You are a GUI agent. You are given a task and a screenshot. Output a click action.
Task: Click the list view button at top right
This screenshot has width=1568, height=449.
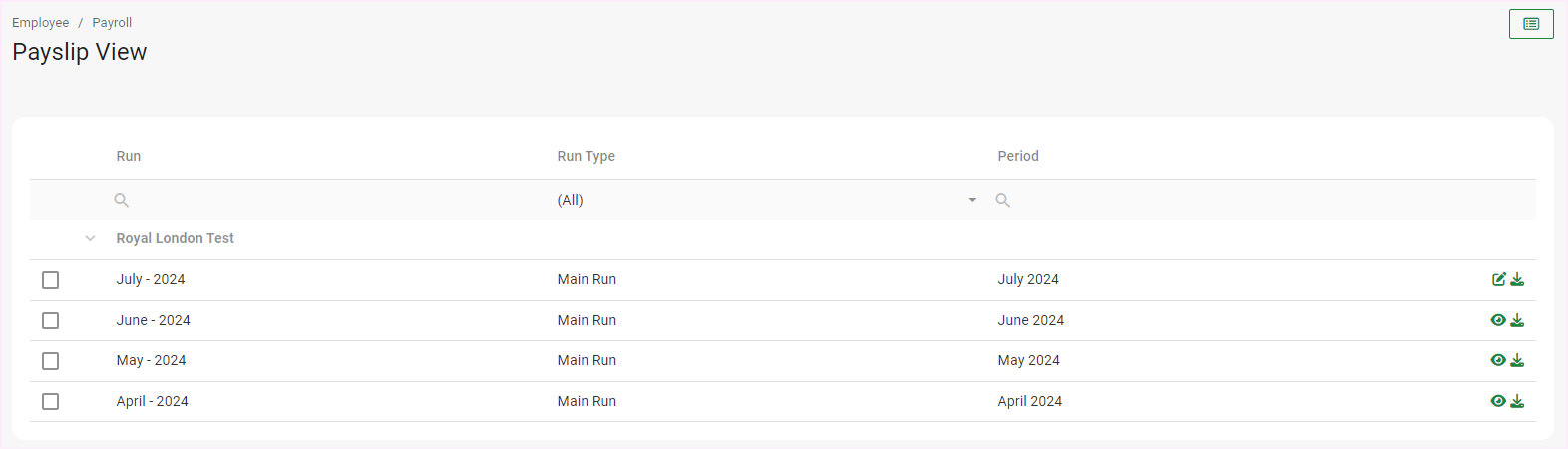(1531, 24)
